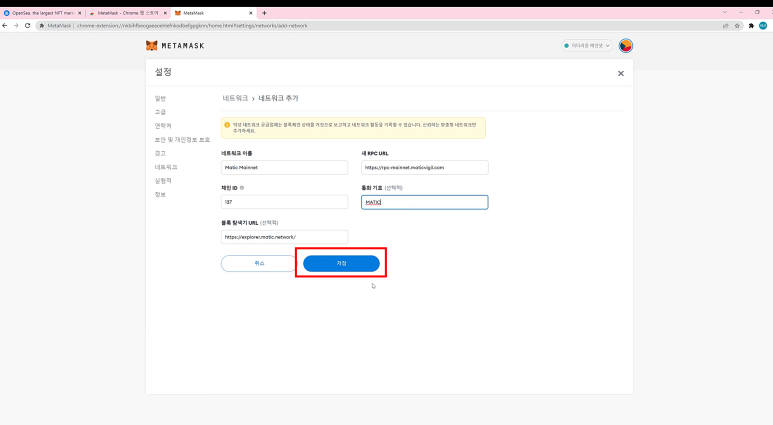Open 보안 및 개인정보 보호 settings
Screen dimensions: 773x425
(182, 140)
